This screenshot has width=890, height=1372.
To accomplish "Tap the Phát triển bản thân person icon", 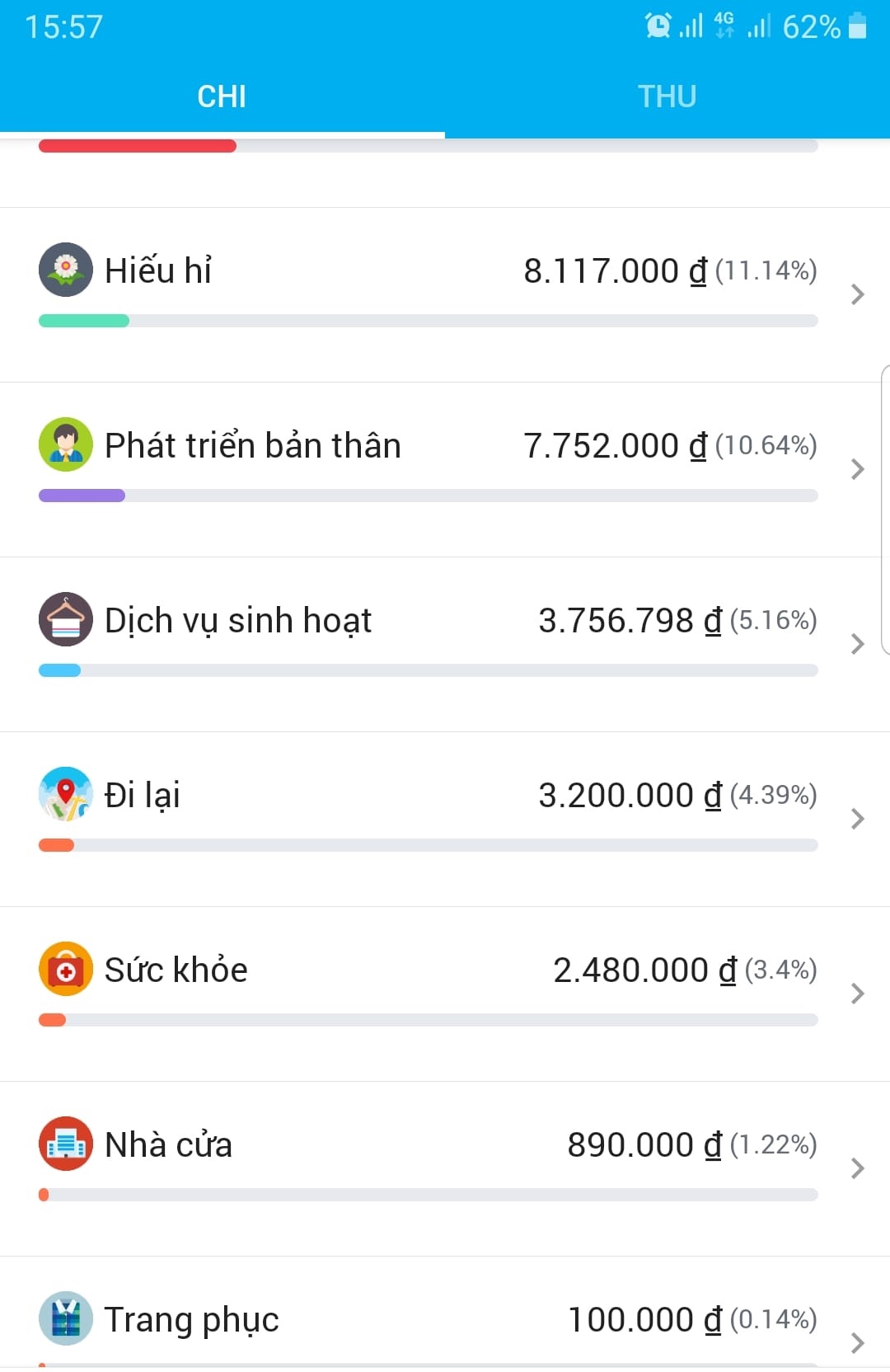I will click(66, 444).
